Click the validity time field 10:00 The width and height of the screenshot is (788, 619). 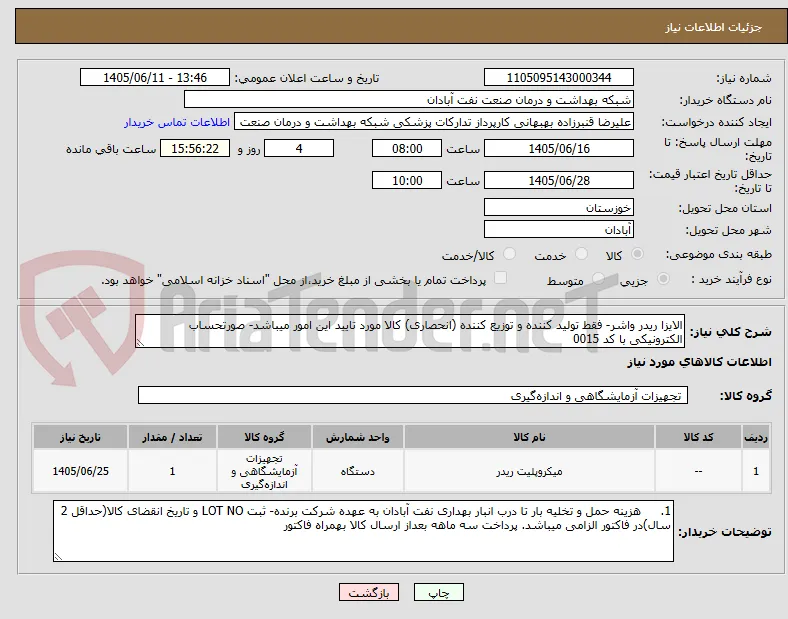[x=407, y=180]
